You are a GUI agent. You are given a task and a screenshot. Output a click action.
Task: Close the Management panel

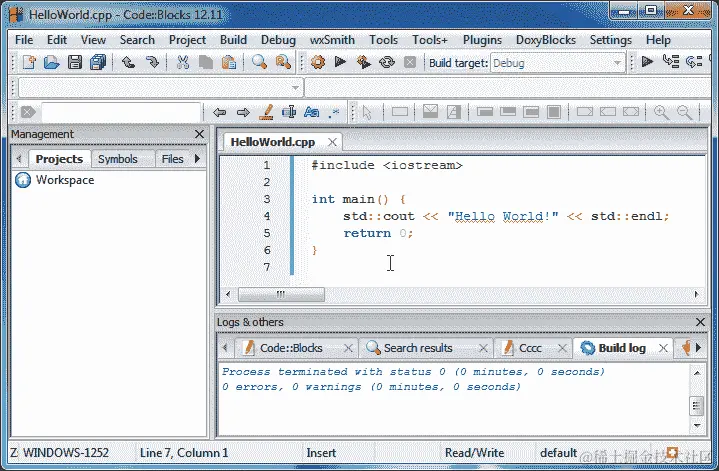click(x=199, y=134)
